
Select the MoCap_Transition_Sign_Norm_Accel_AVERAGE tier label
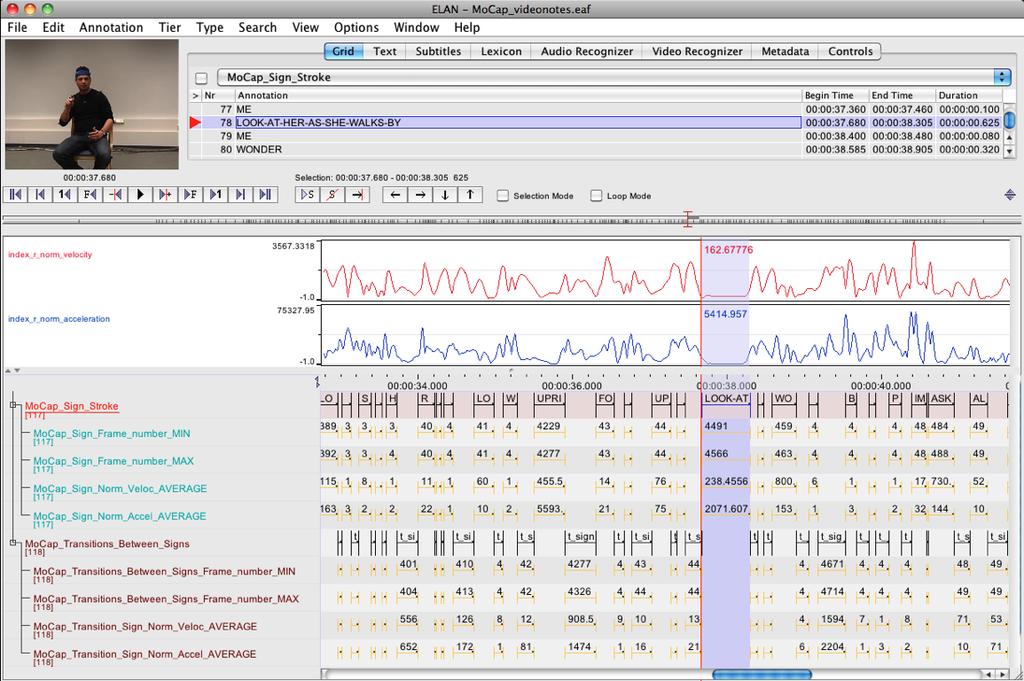click(144, 654)
